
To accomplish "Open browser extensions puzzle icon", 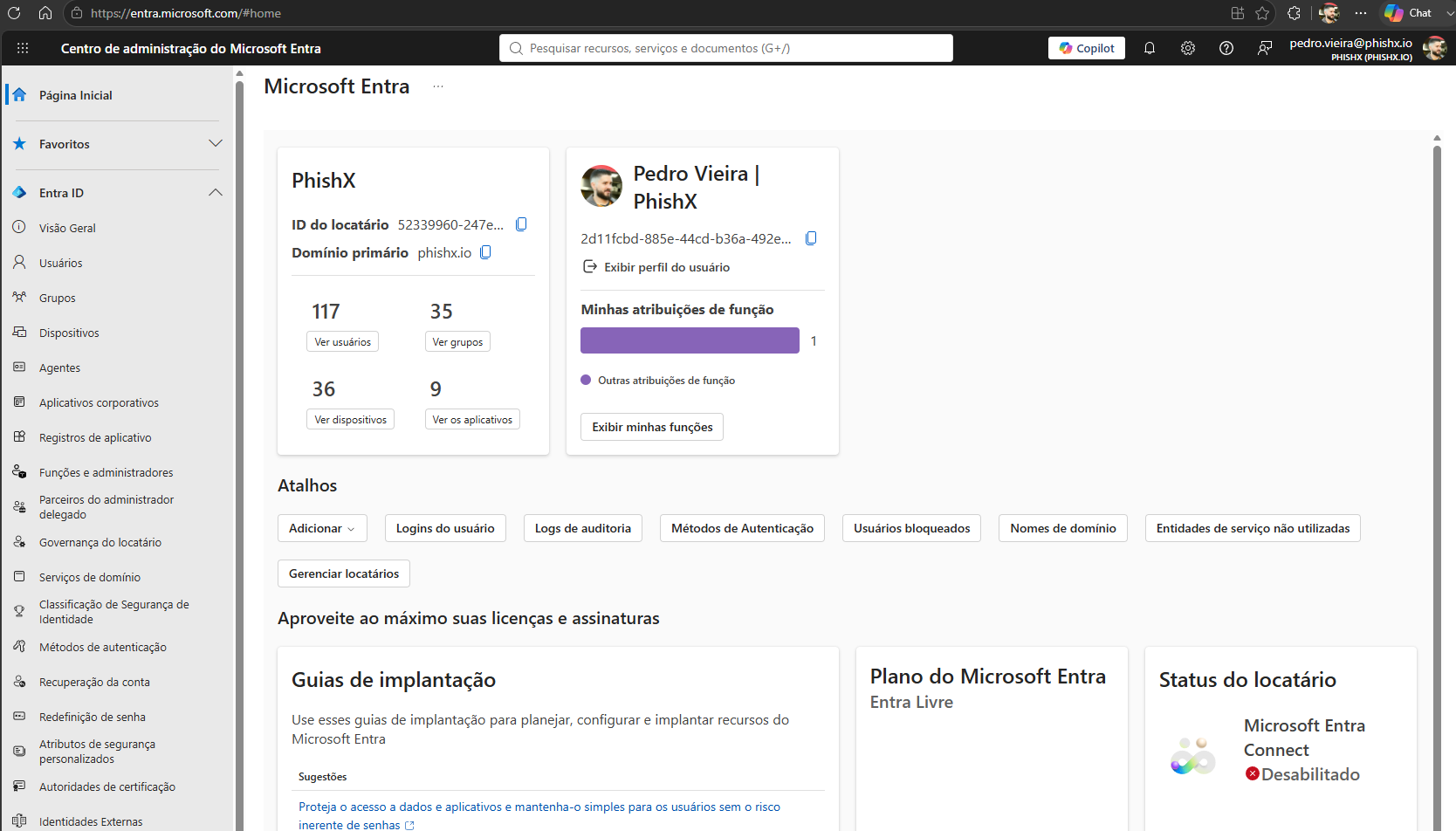I will click(1294, 13).
